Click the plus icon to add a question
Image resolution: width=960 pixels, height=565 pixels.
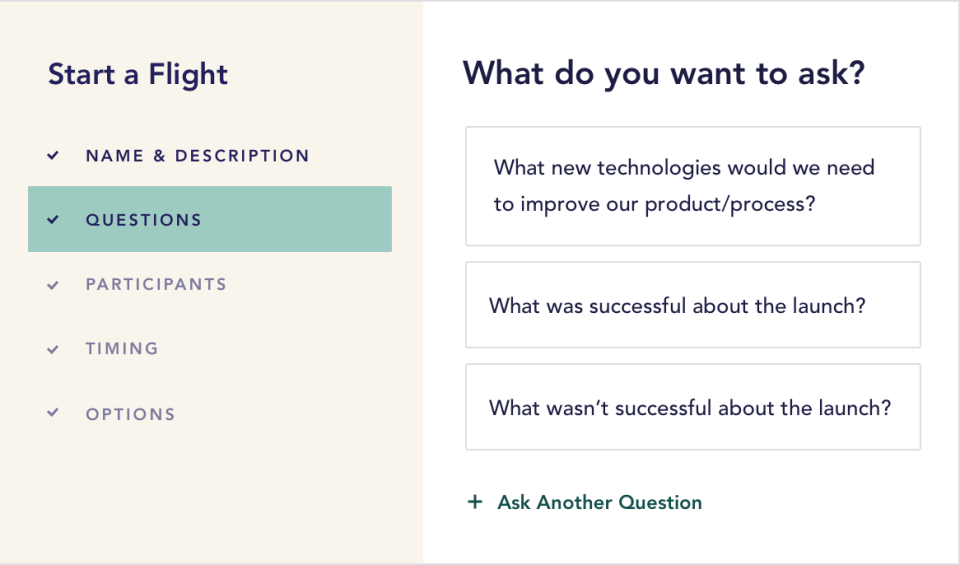point(475,502)
